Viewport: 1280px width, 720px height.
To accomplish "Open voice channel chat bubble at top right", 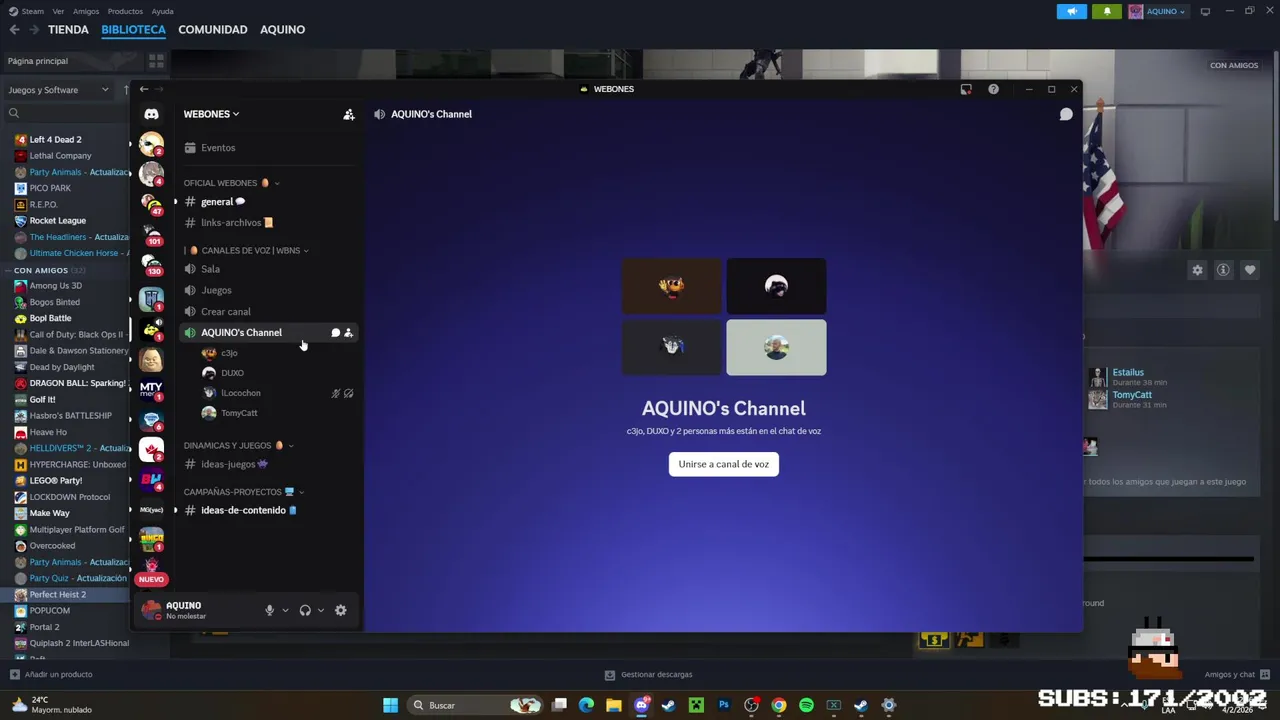I will click(x=1066, y=114).
